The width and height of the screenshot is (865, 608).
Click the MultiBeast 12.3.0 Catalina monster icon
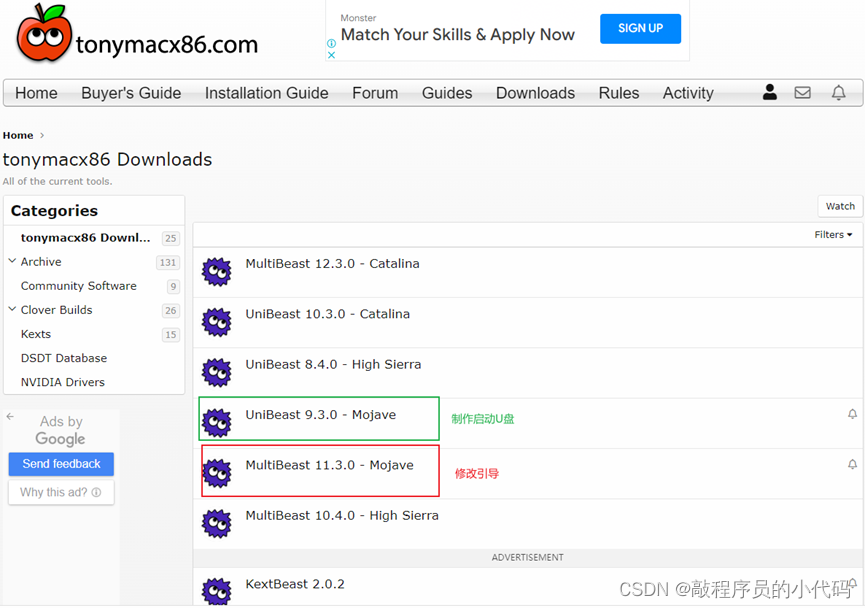(217, 271)
